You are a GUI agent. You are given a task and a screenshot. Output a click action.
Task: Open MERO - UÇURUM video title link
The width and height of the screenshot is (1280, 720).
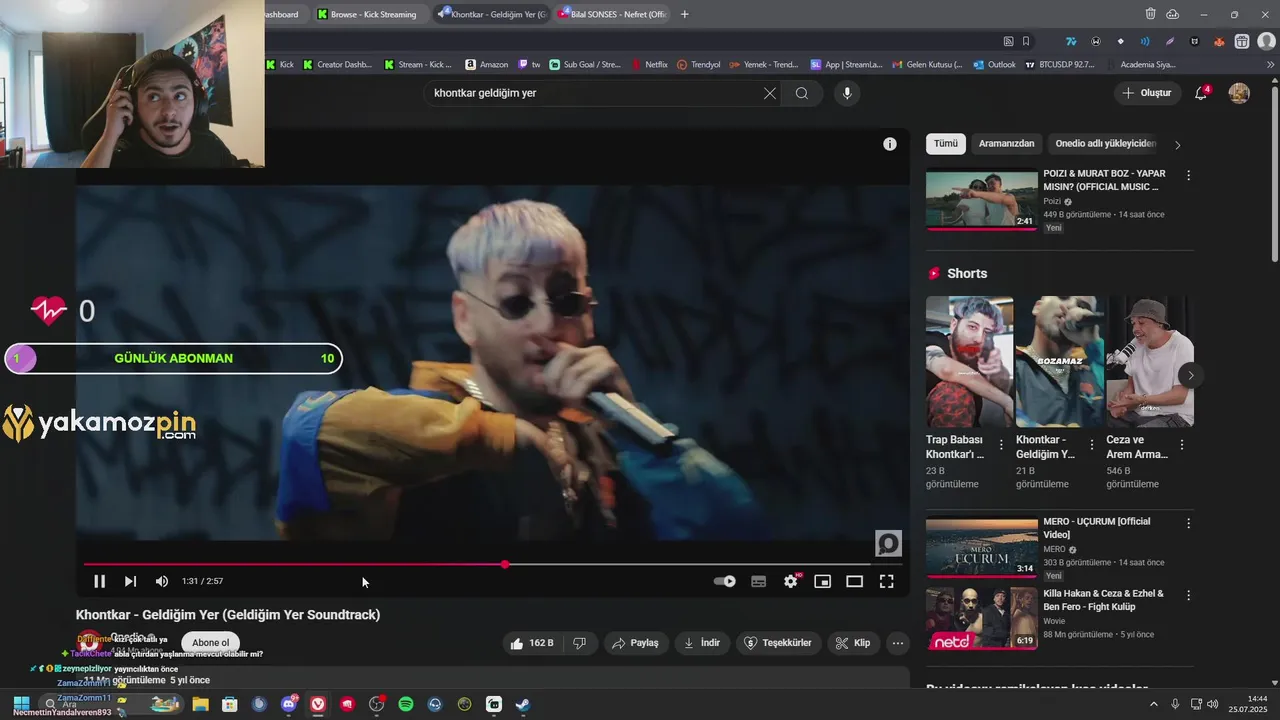coord(1097,528)
